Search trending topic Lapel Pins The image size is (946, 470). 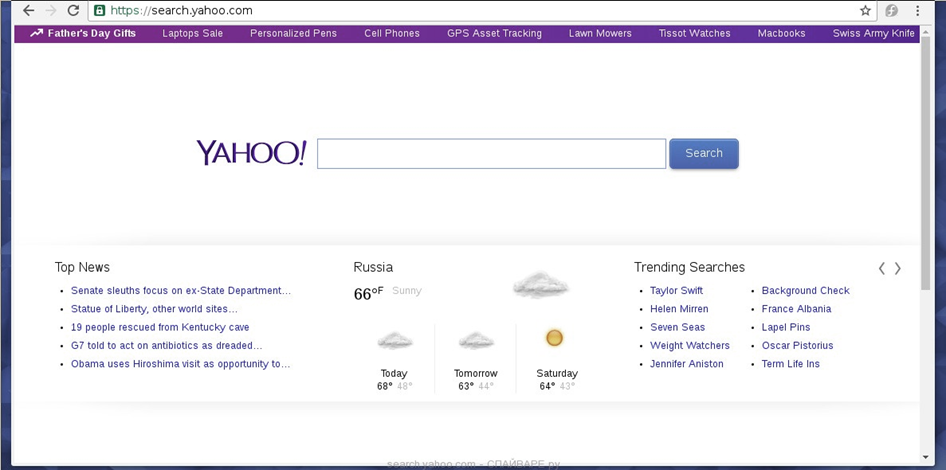pos(786,327)
